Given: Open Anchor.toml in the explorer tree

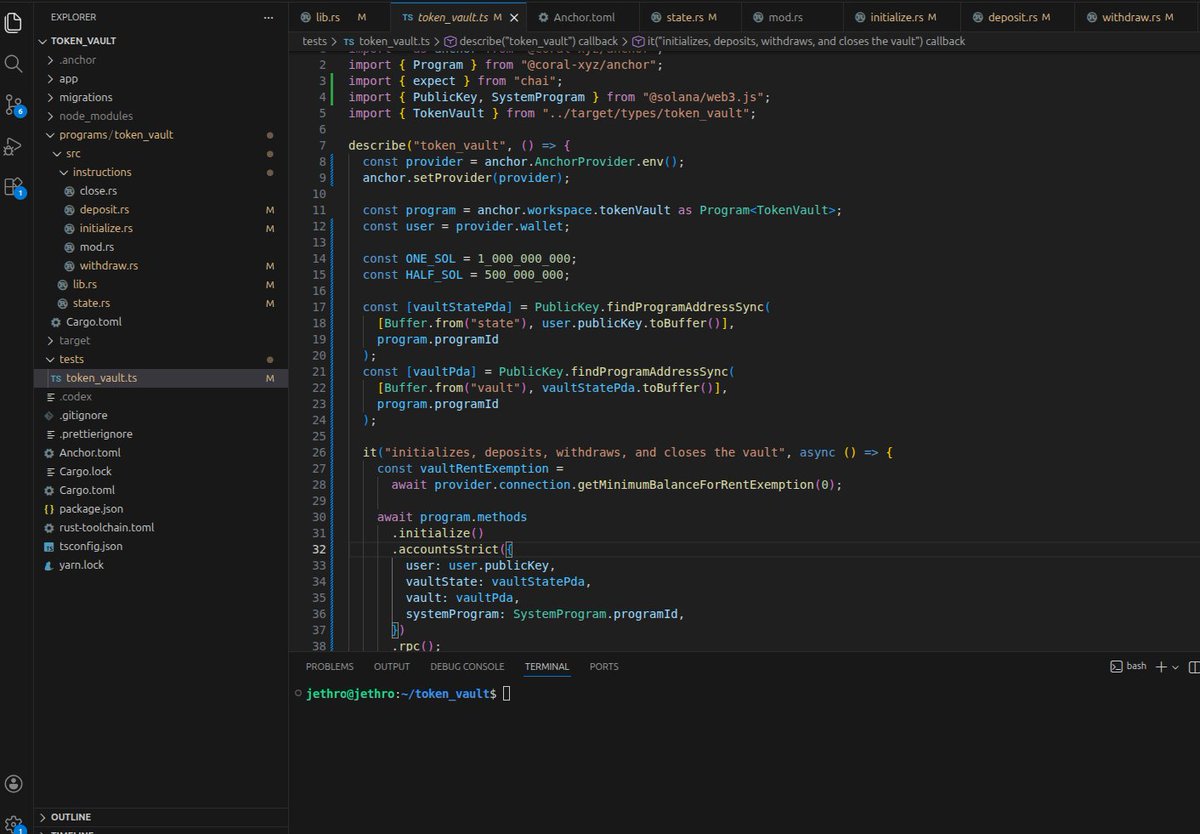Looking at the screenshot, I should [x=161, y=453].
